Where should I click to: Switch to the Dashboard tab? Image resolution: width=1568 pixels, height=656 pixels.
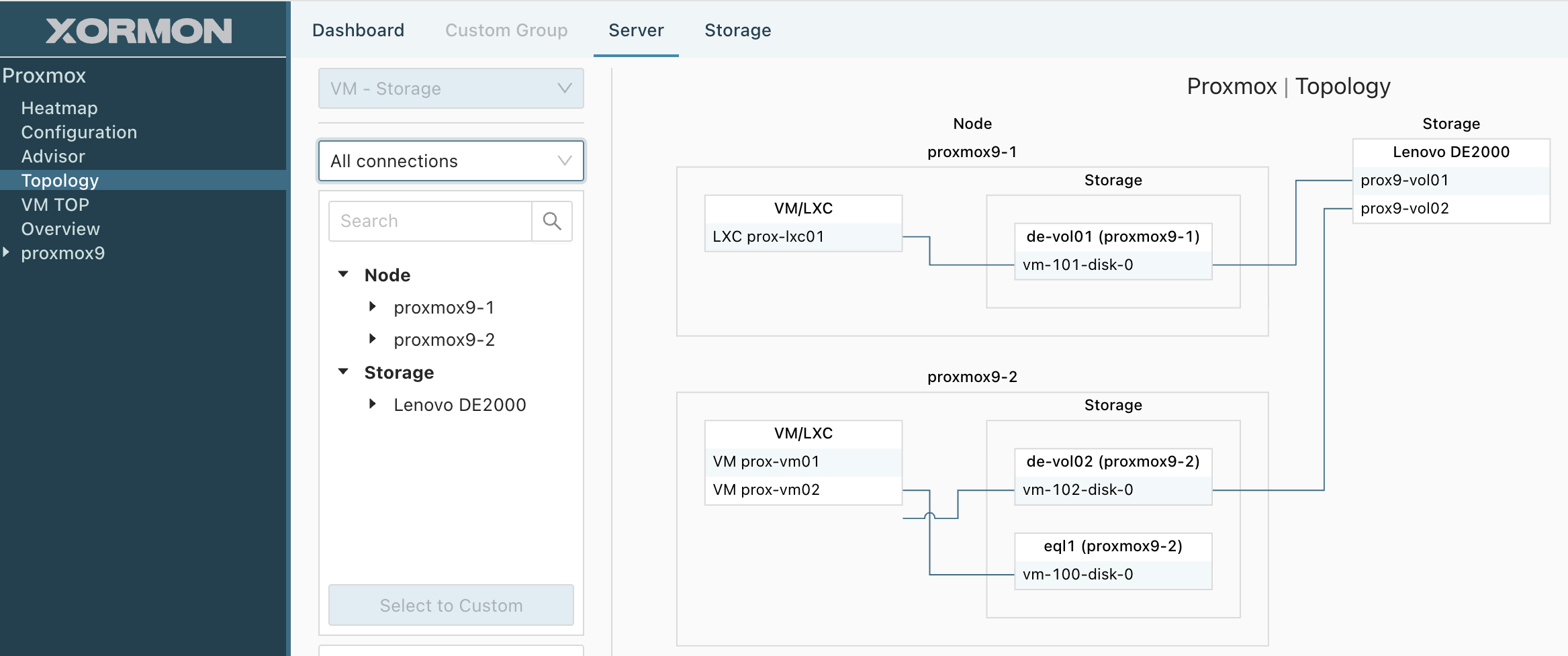pyautogui.click(x=358, y=30)
